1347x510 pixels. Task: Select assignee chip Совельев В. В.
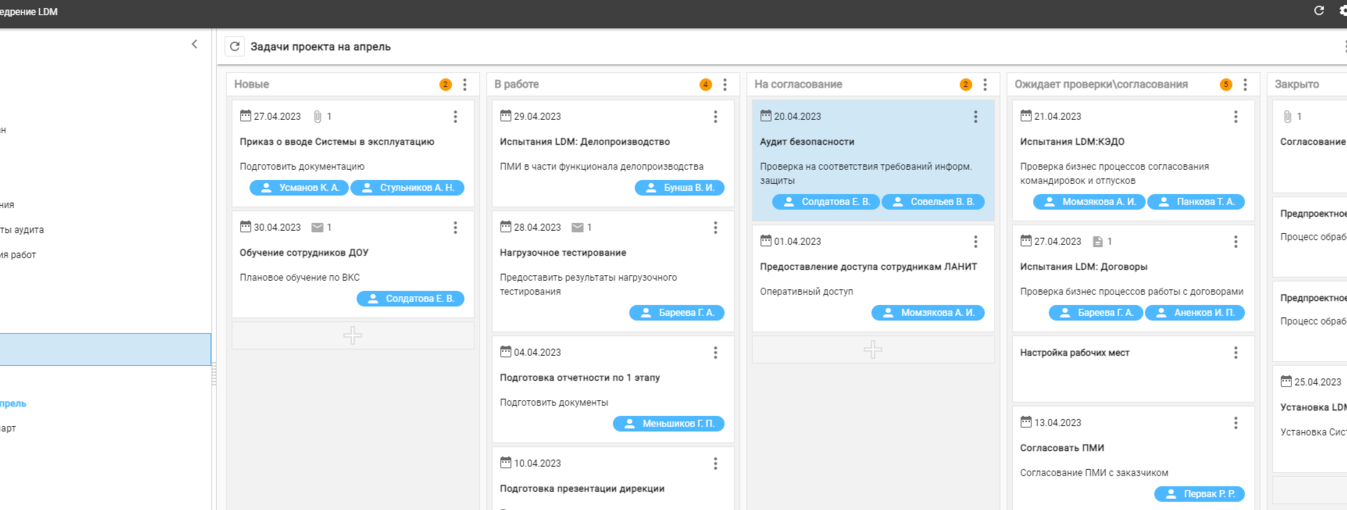pyautogui.click(x=933, y=202)
